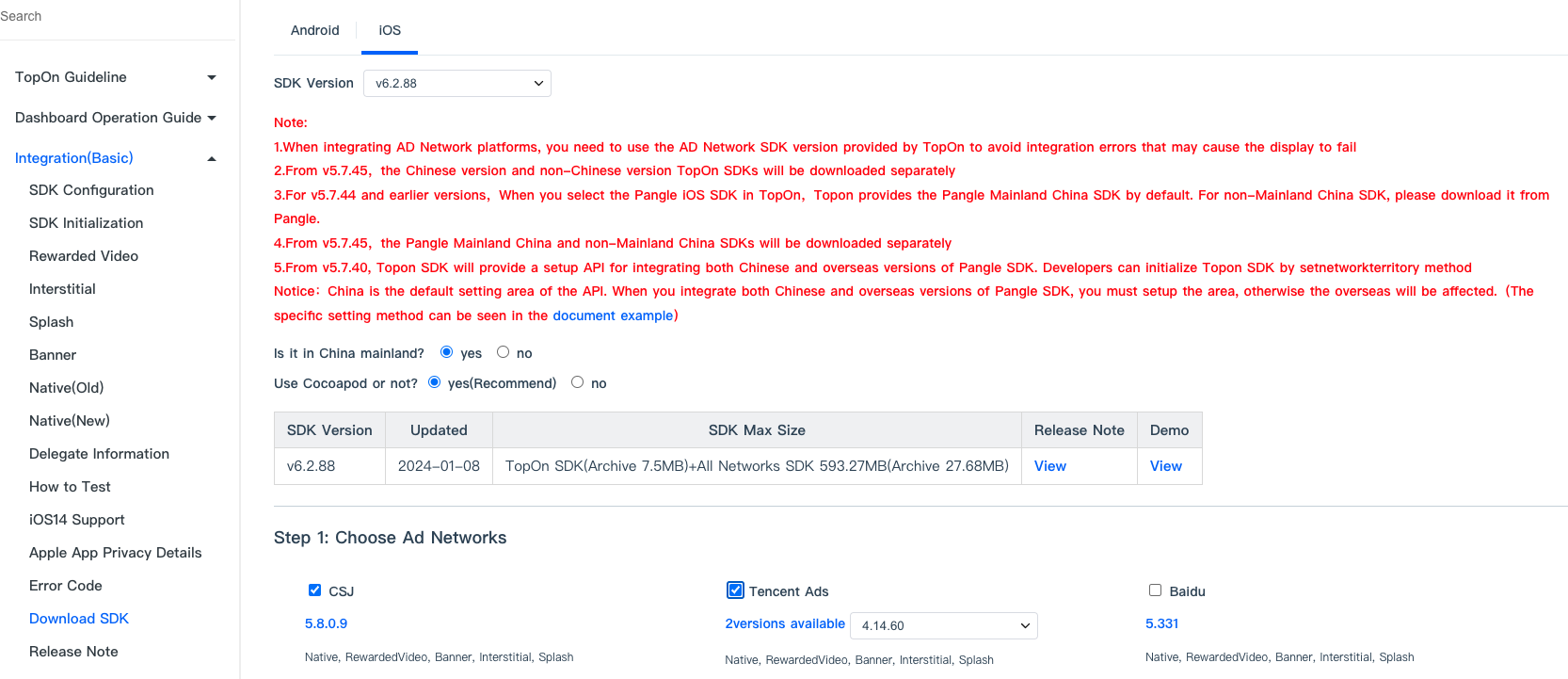1568x679 pixels.
Task: Open the SDK Version dropdown
Action: (x=457, y=83)
